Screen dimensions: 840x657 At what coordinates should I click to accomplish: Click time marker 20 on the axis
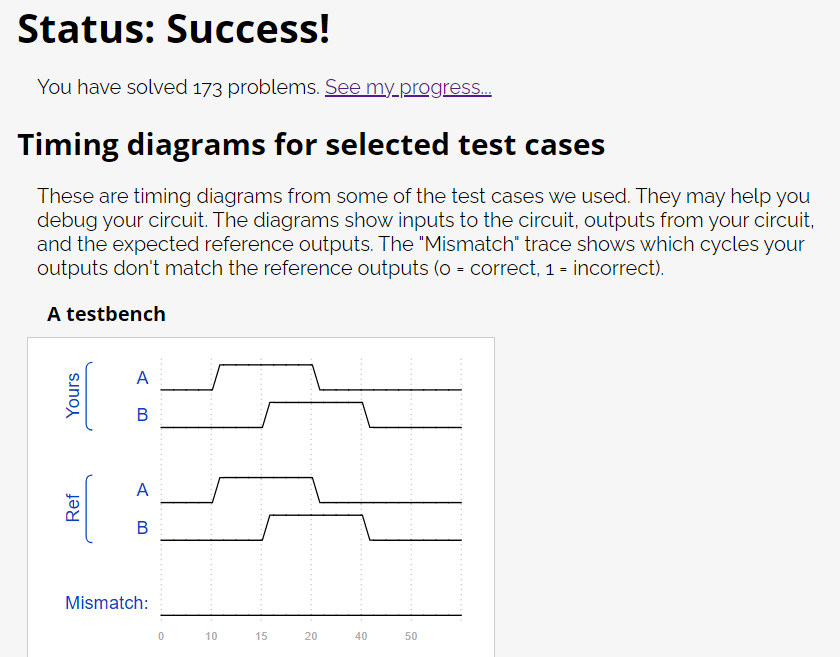311,636
